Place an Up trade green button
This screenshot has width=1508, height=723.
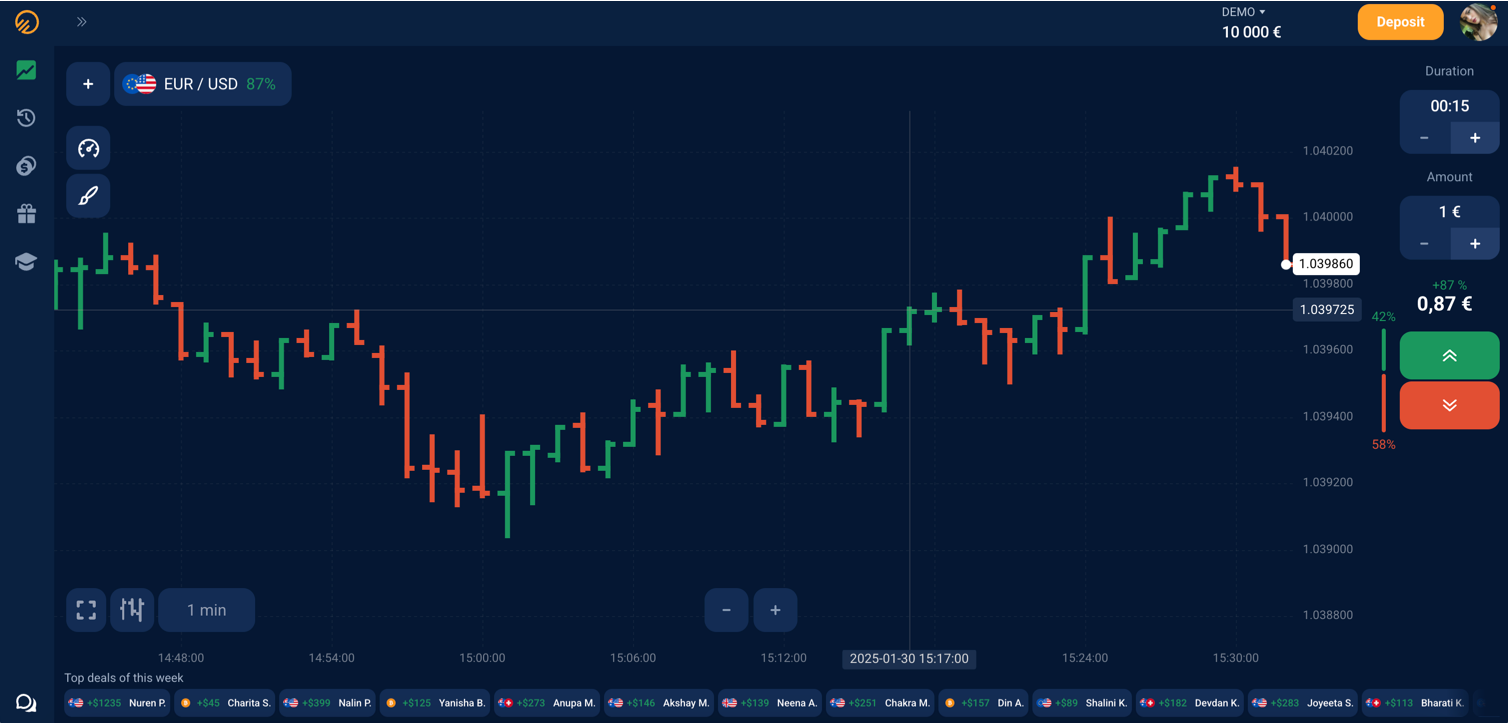tap(1449, 356)
